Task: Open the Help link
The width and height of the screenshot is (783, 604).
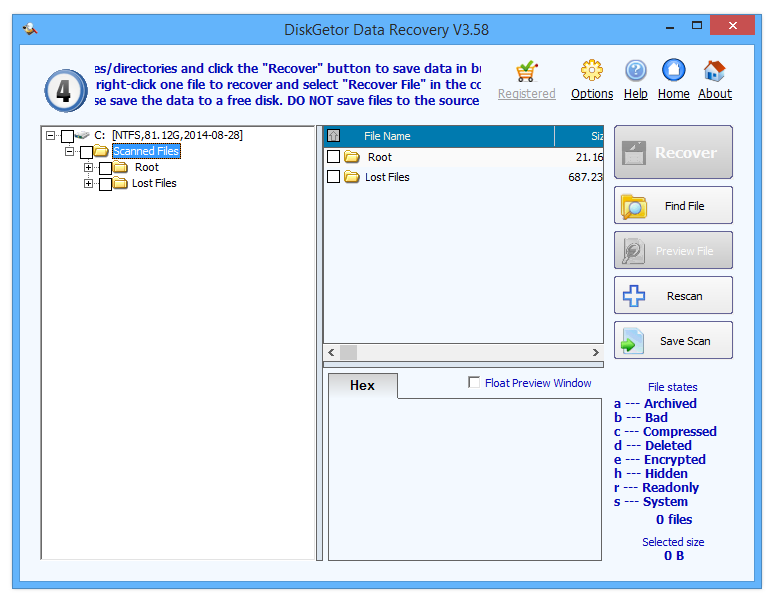Action: coord(635,94)
